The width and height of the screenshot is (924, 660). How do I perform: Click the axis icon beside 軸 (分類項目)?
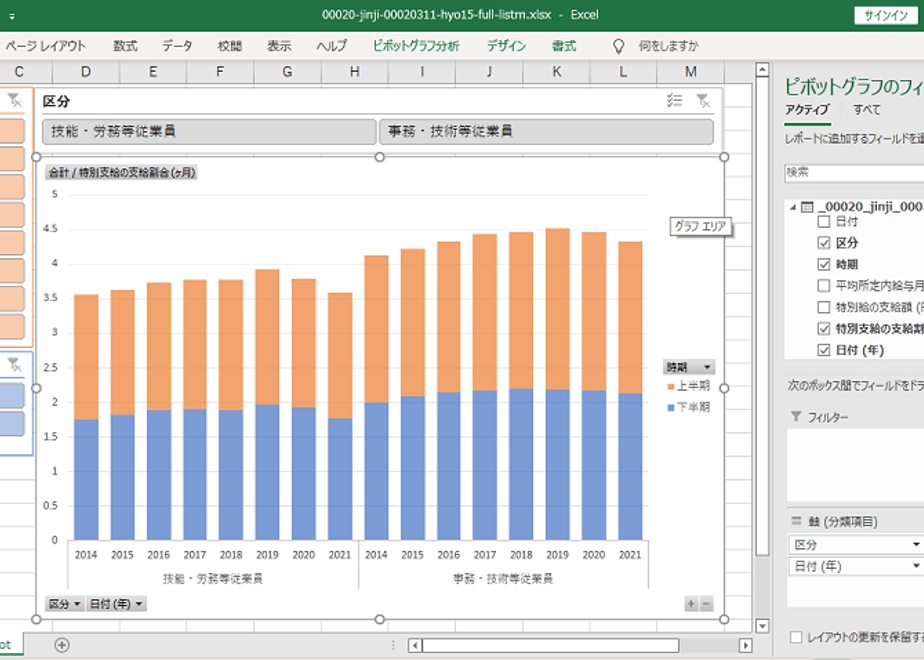pos(796,521)
